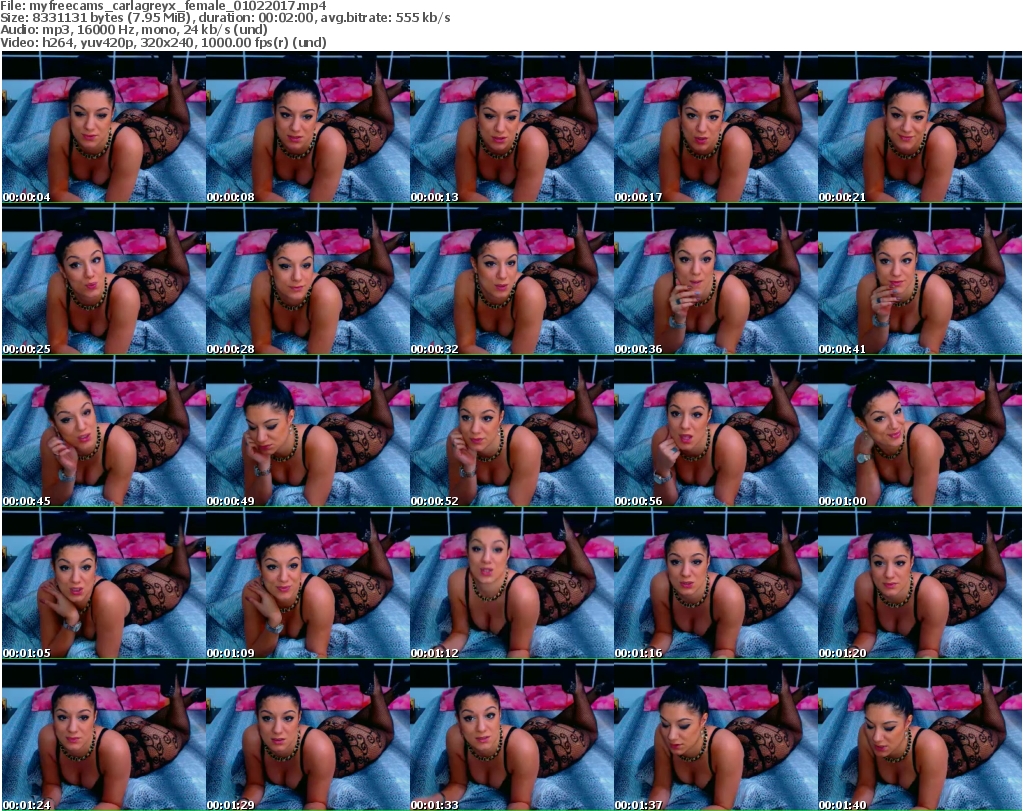Click the Video h264 info line

163,42
